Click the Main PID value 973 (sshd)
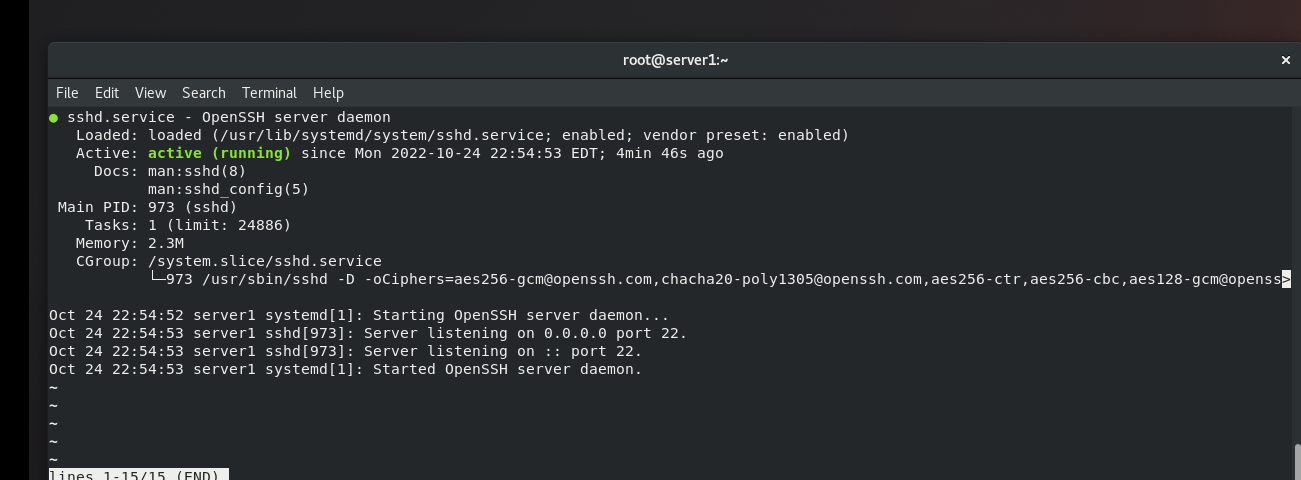This screenshot has width=1301, height=480. tap(192, 207)
